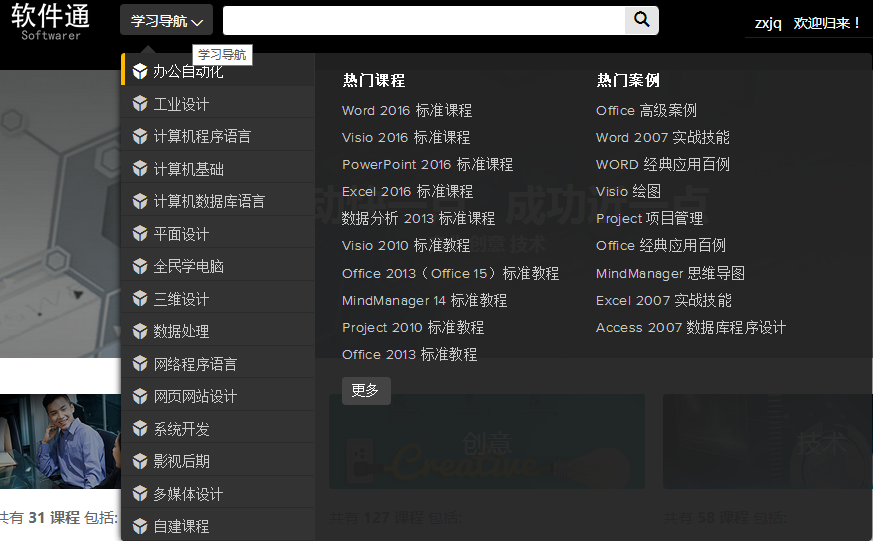
Task: Open the 学习导航 dropdown menu
Action: point(166,21)
